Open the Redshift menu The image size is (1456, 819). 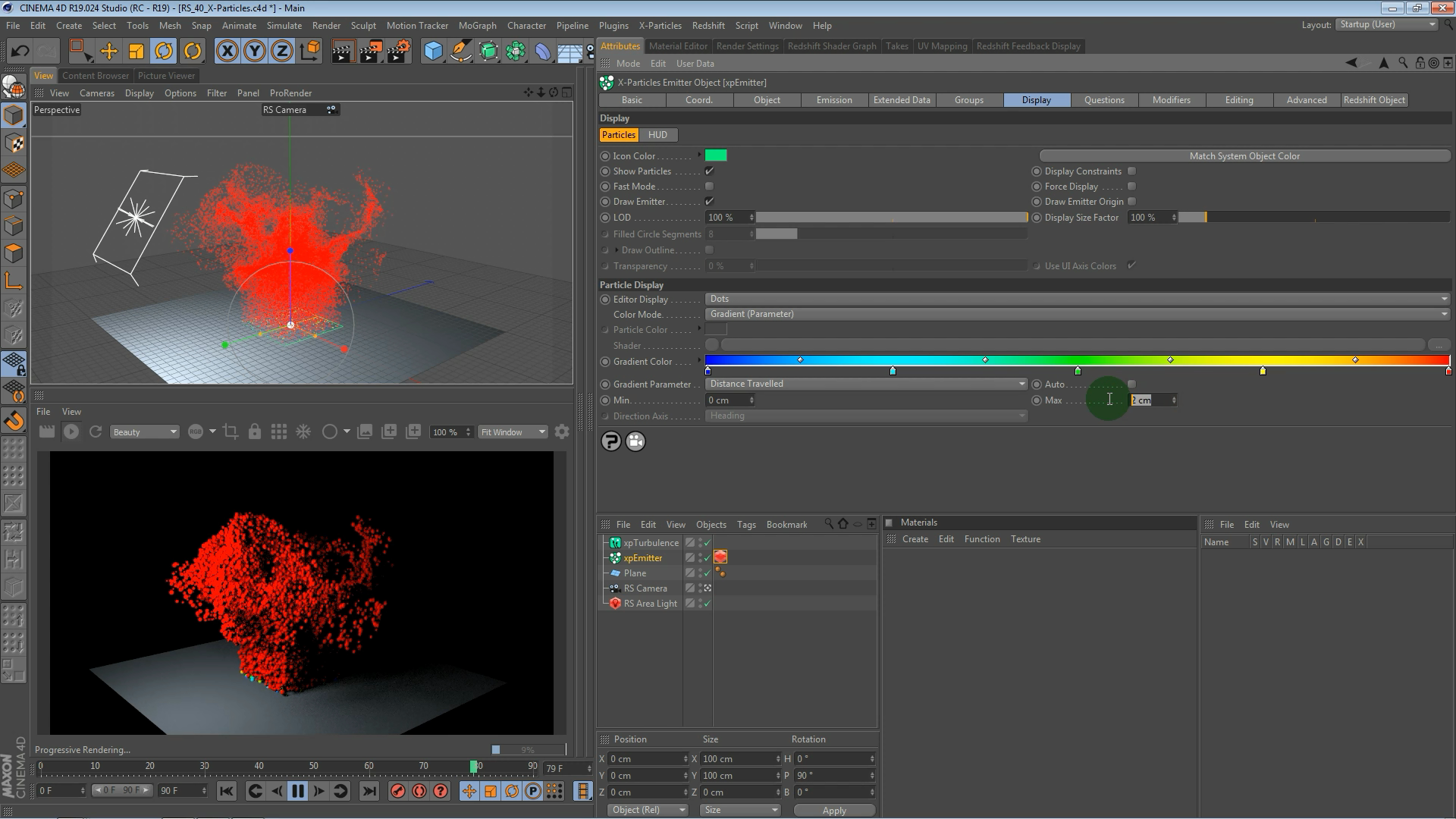tap(708, 25)
